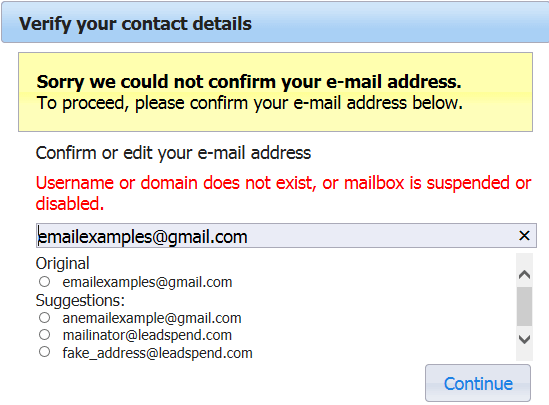Click the suggestions list scroll-up arrow
Image resolution: width=549 pixels, height=405 pixels.
click(524, 274)
